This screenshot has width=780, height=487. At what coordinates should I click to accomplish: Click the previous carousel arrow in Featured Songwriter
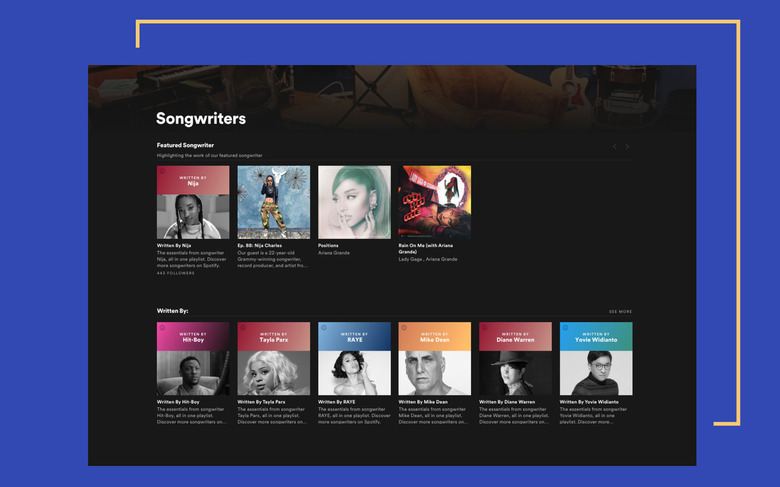(x=614, y=147)
